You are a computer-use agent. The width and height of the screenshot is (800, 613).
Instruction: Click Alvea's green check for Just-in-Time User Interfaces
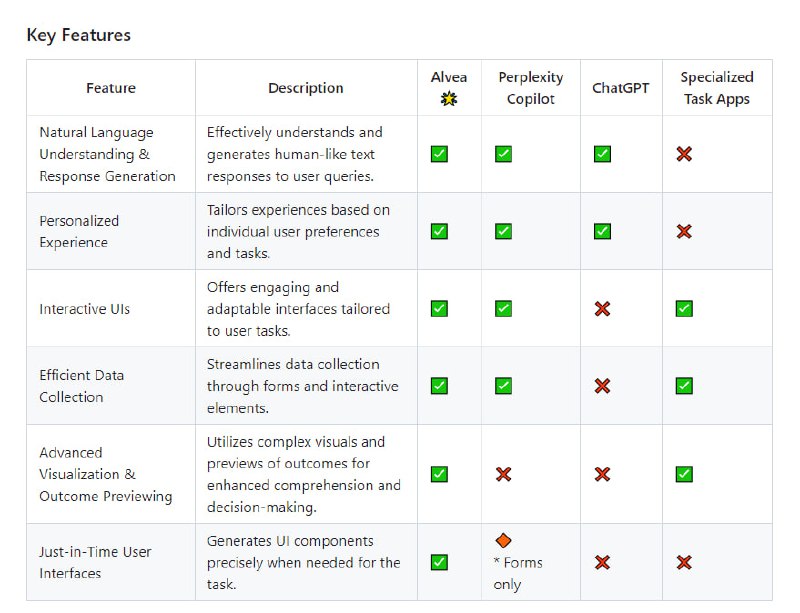[439, 563]
